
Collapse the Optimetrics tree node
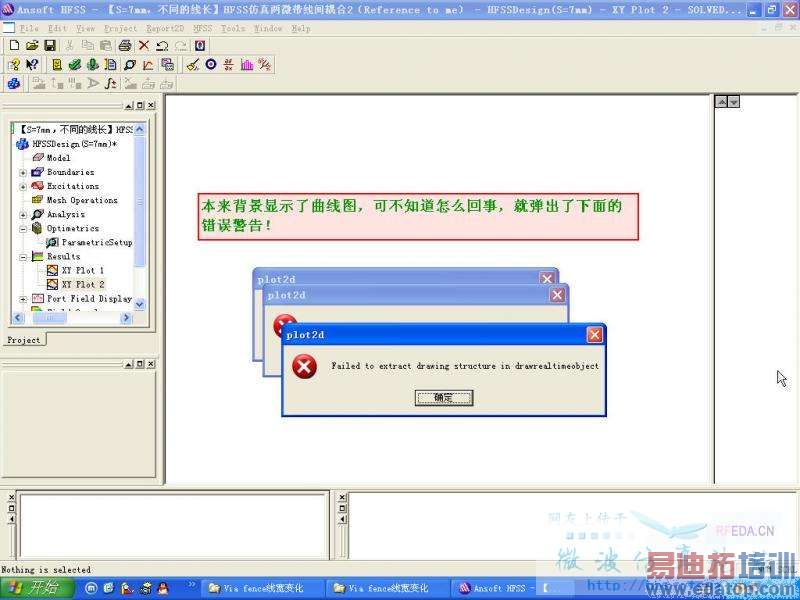tap(23, 229)
